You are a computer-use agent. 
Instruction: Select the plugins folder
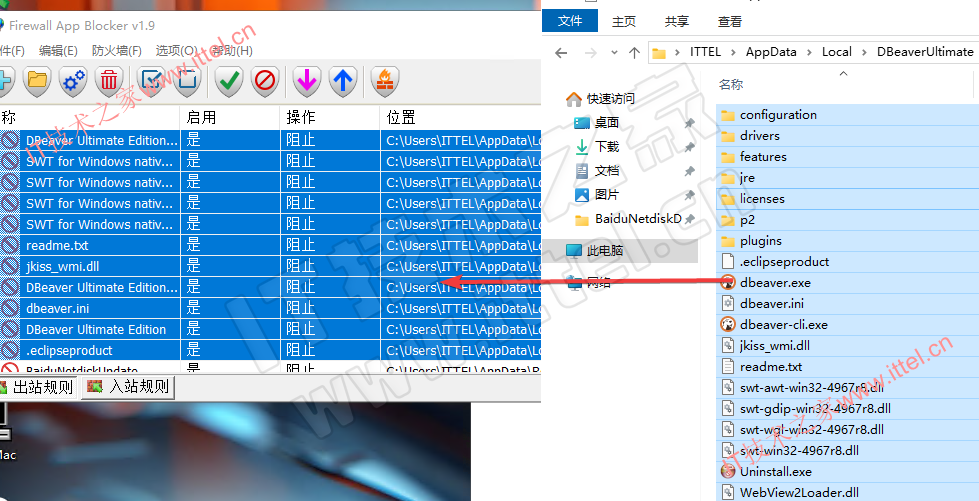pos(760,241)
